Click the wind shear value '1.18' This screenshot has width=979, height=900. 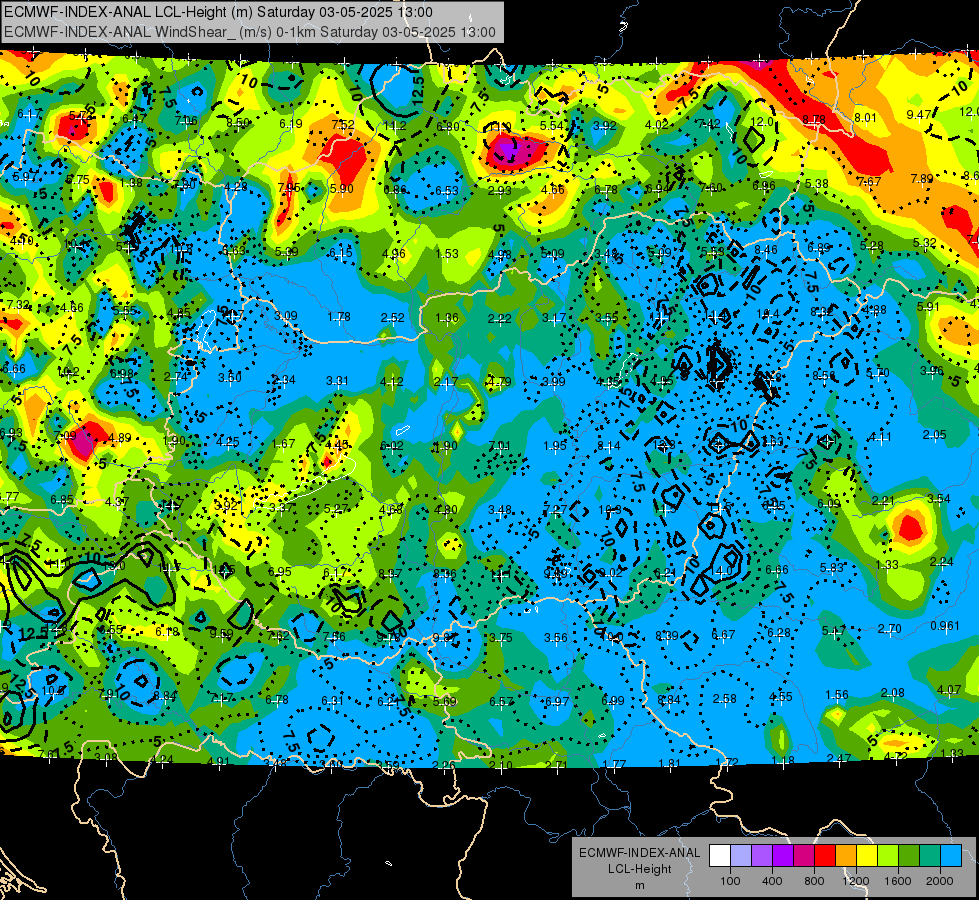pos(783,760)
